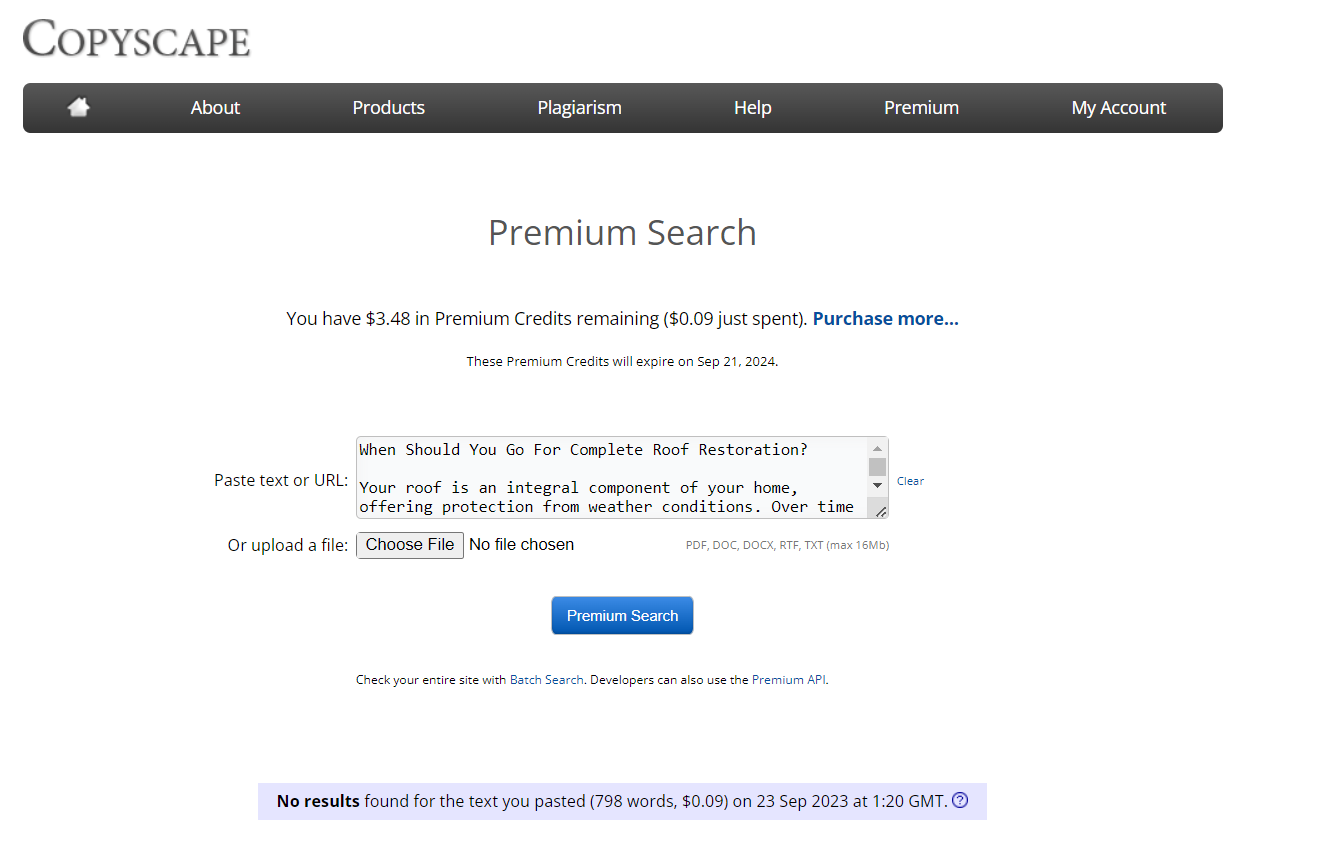Click the home icon in navigation bar
The image size is (1324, 858).
coord(79,107)
